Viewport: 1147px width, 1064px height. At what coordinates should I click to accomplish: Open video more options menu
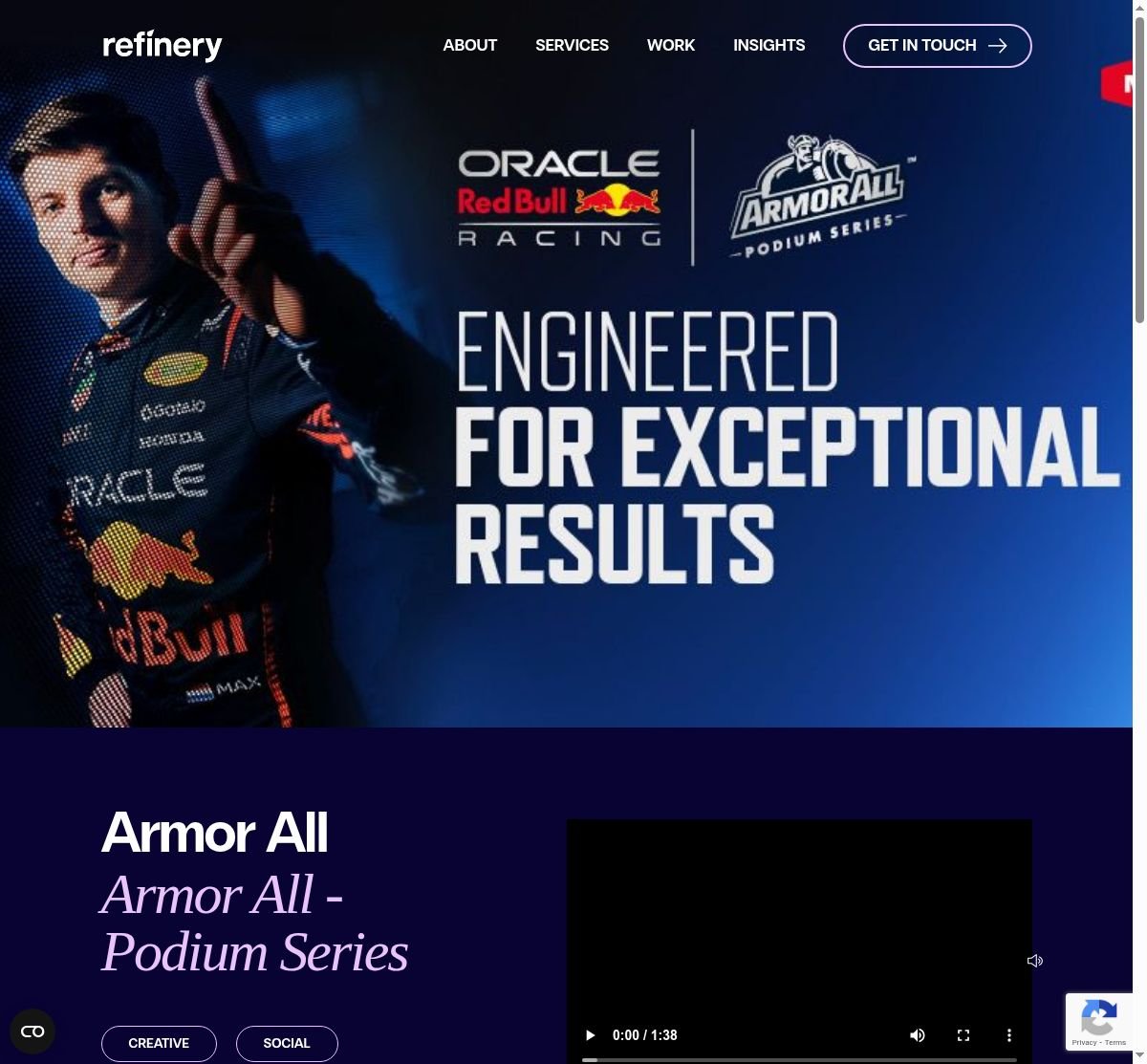[x=1009, y=1035]
